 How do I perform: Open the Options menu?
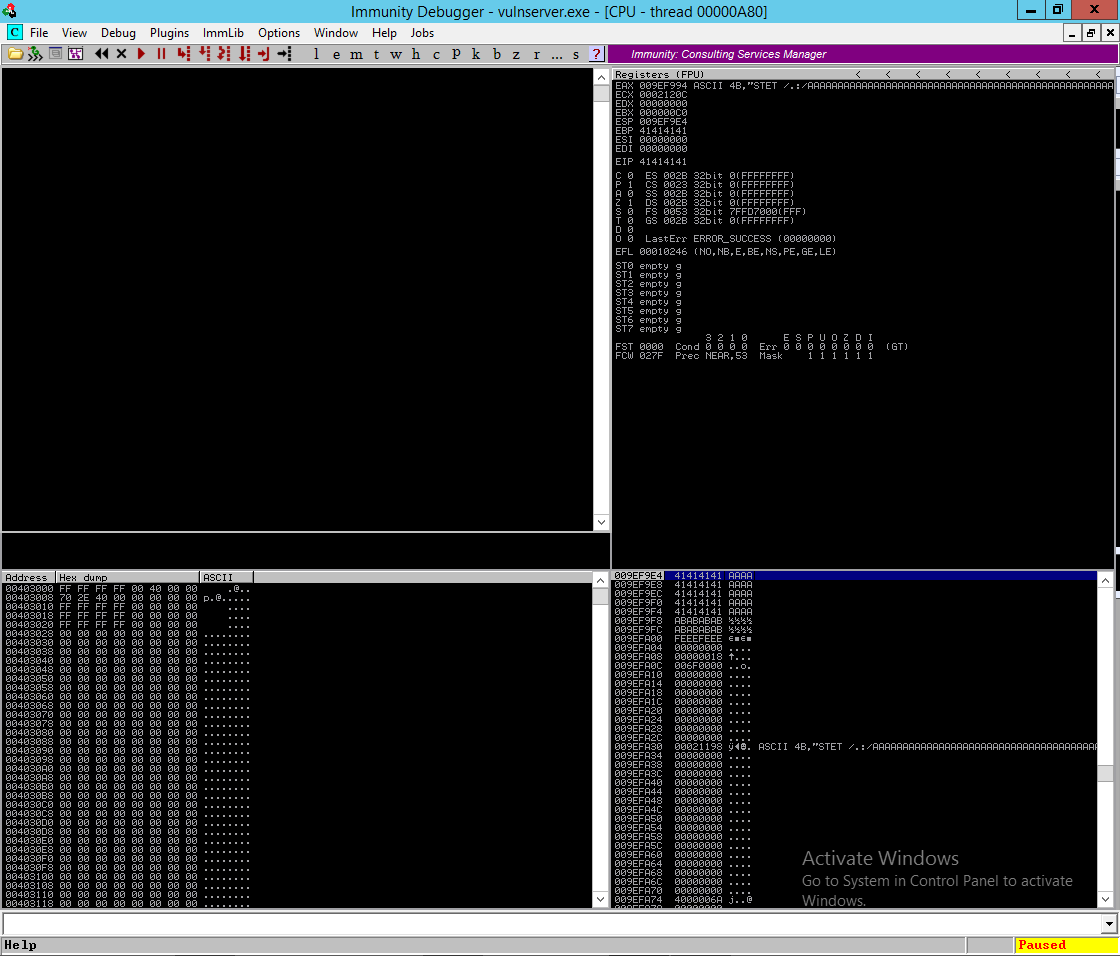click(279, 33)
